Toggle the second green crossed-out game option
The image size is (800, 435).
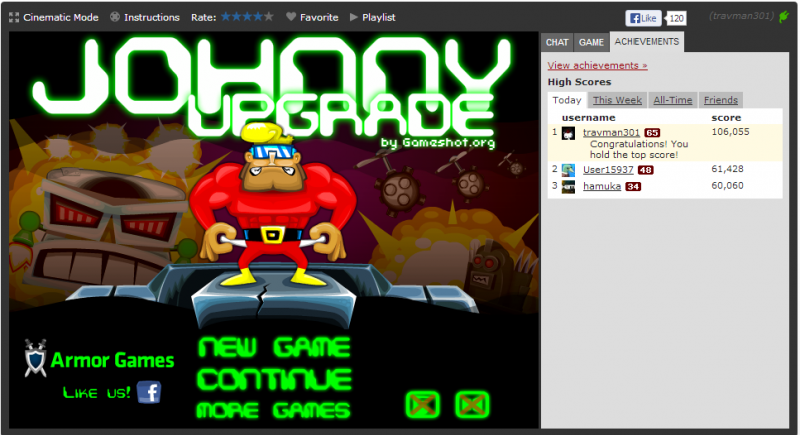[x=472, y=405]
